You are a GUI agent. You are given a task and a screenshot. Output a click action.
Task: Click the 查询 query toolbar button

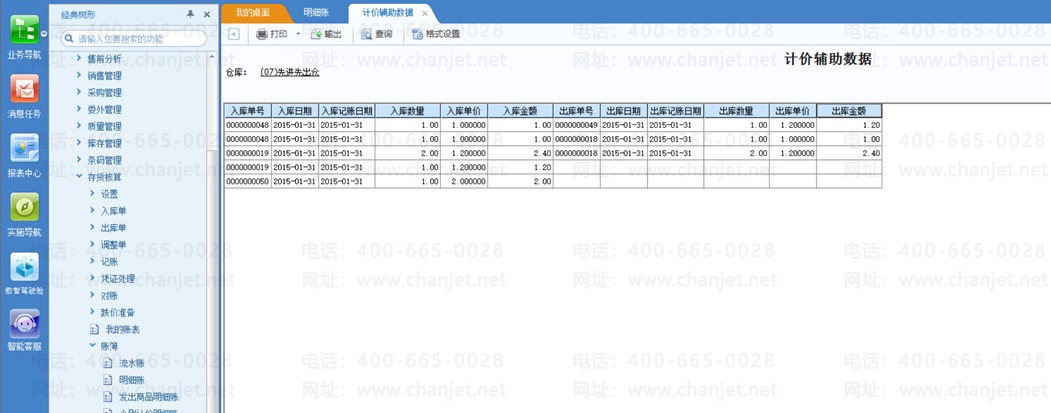coord(377,34)
